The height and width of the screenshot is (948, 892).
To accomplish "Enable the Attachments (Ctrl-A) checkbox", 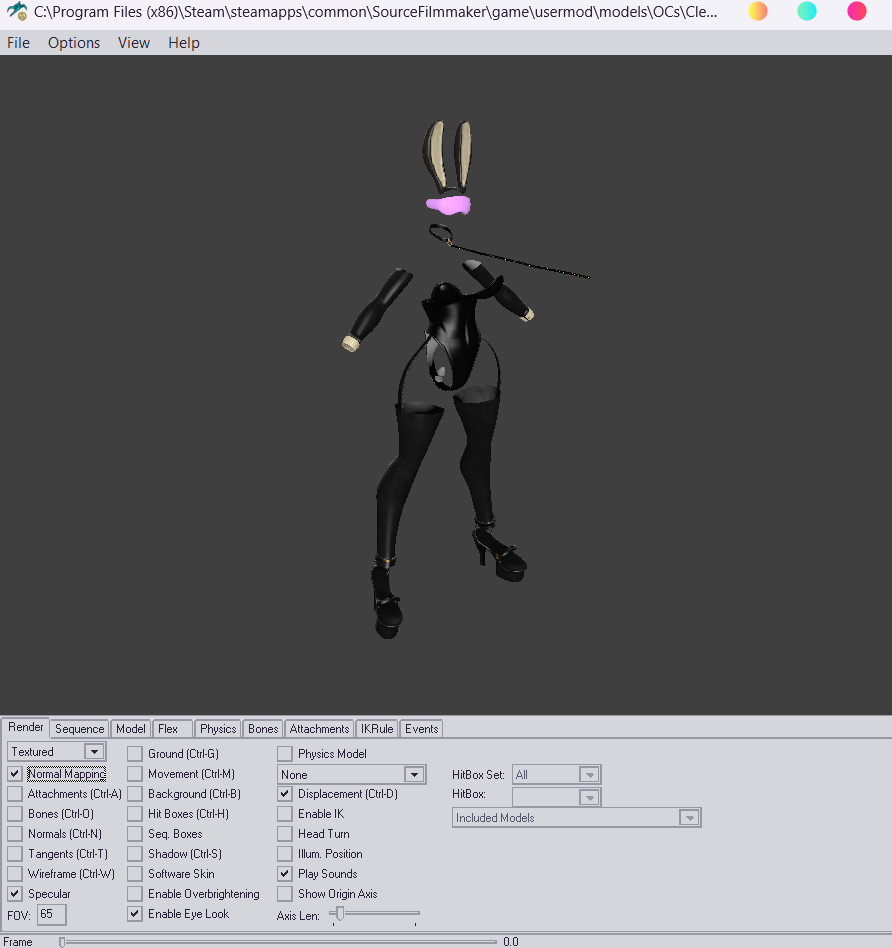I will [x=15, y=793].
